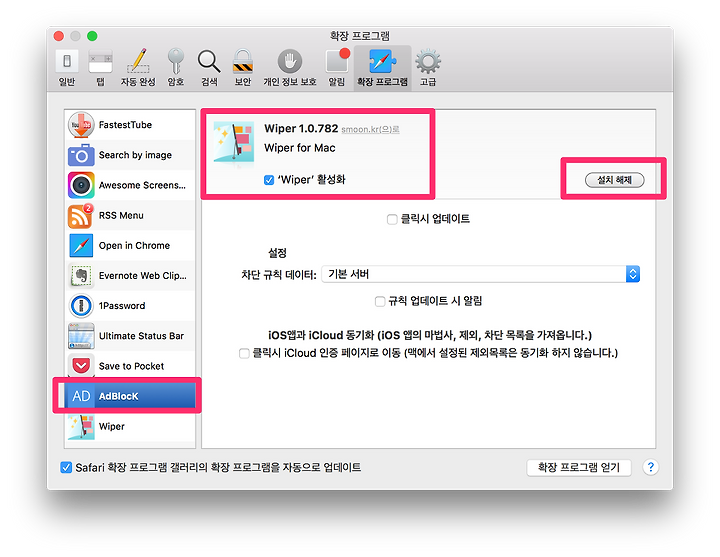Select the Save to Pocket icon

point(81,366)
